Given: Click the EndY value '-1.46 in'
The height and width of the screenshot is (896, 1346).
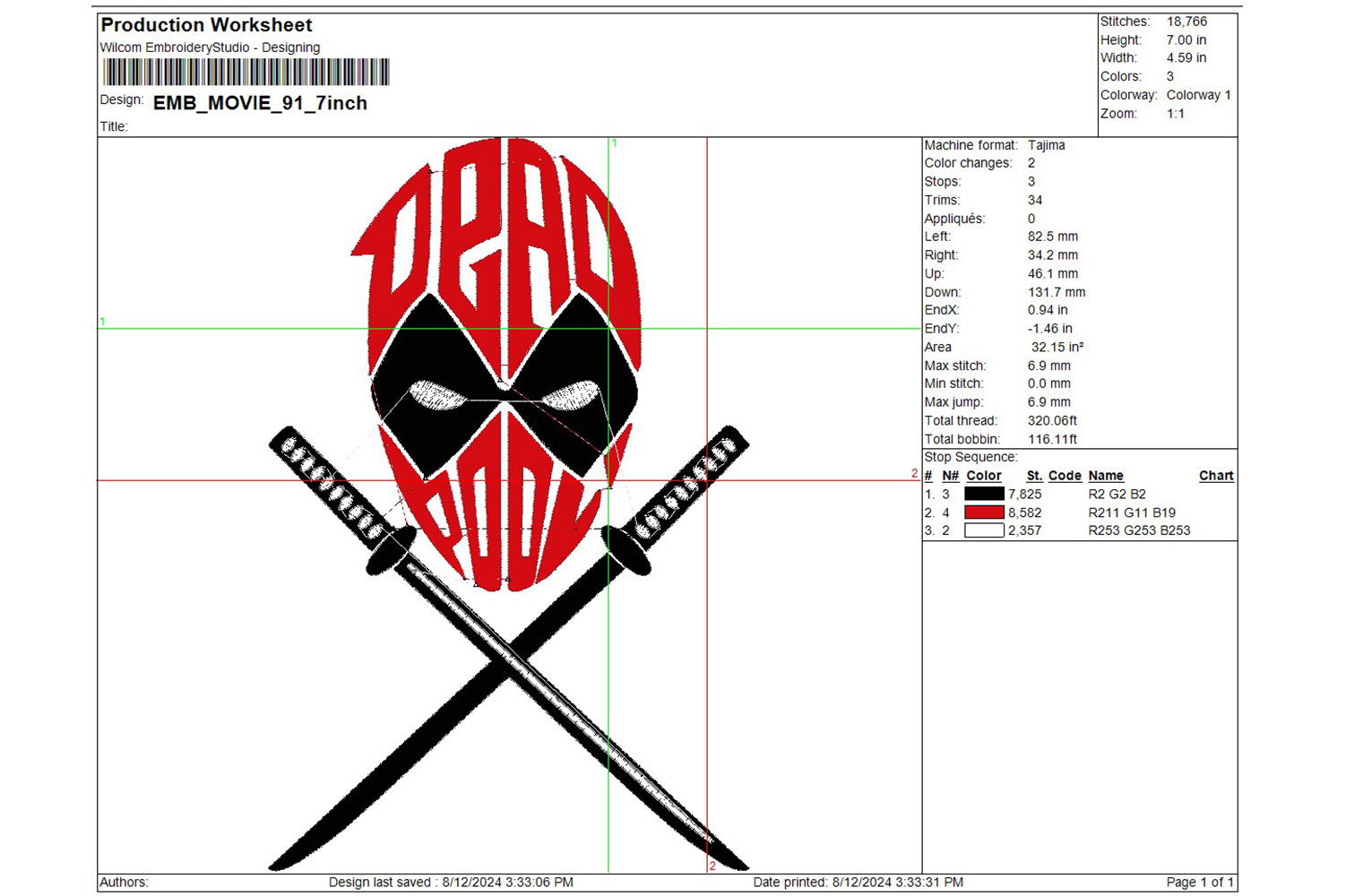Looking at the screenshot, I should (1050, 329).
